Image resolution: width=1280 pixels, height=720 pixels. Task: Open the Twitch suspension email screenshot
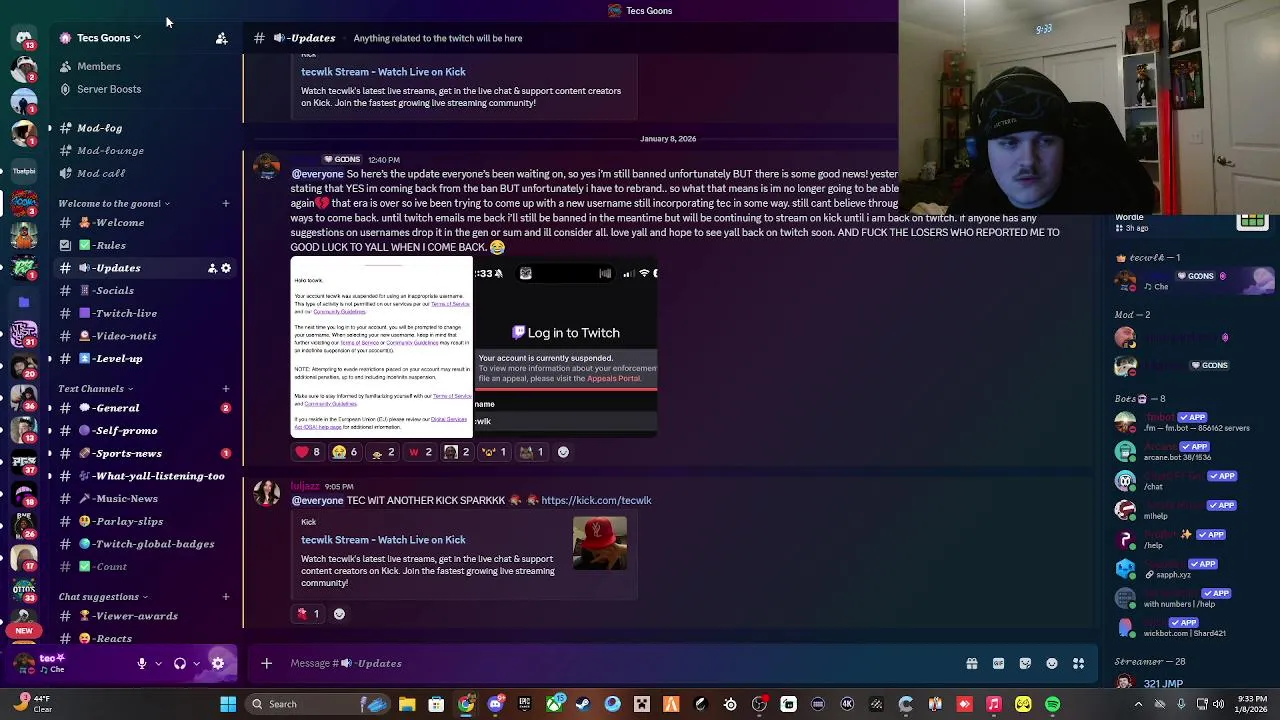pos(382,347)
